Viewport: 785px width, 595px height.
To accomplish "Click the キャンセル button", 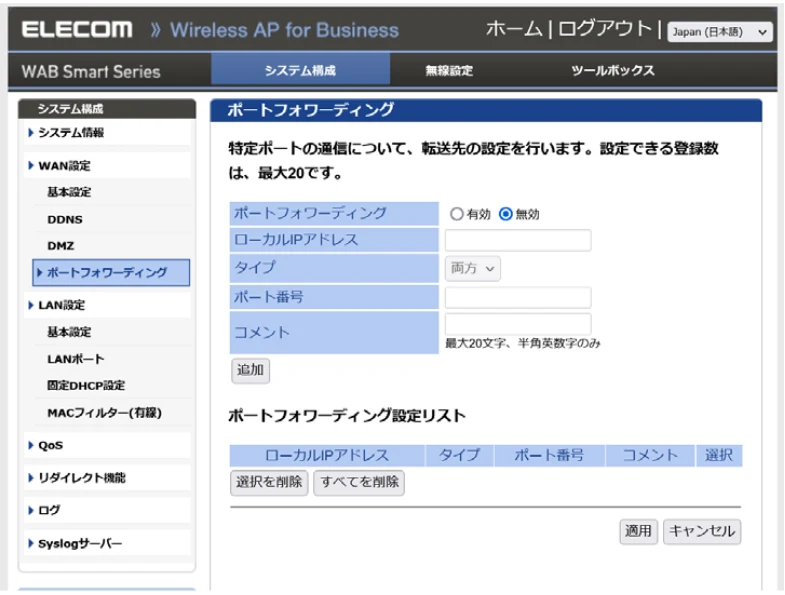I will (x=702, y=531).
